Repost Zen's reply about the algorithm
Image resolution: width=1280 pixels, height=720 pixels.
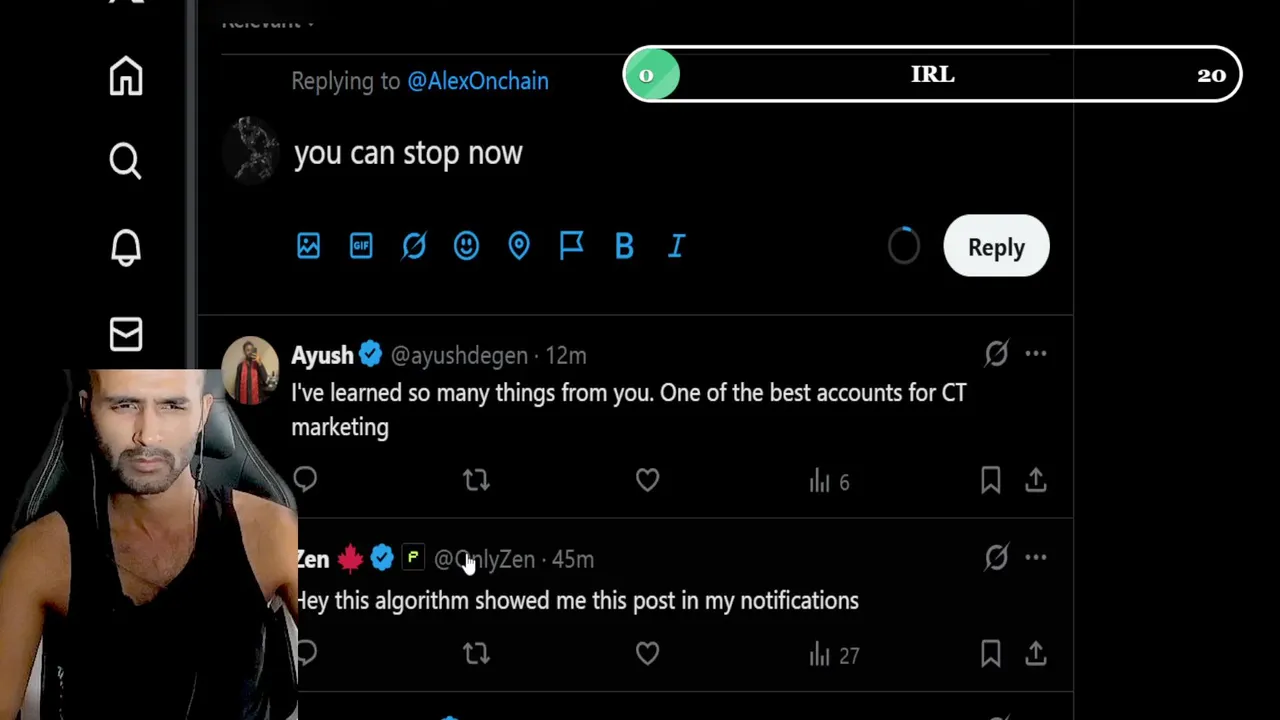pyautogui.click(x=476, y=654)
